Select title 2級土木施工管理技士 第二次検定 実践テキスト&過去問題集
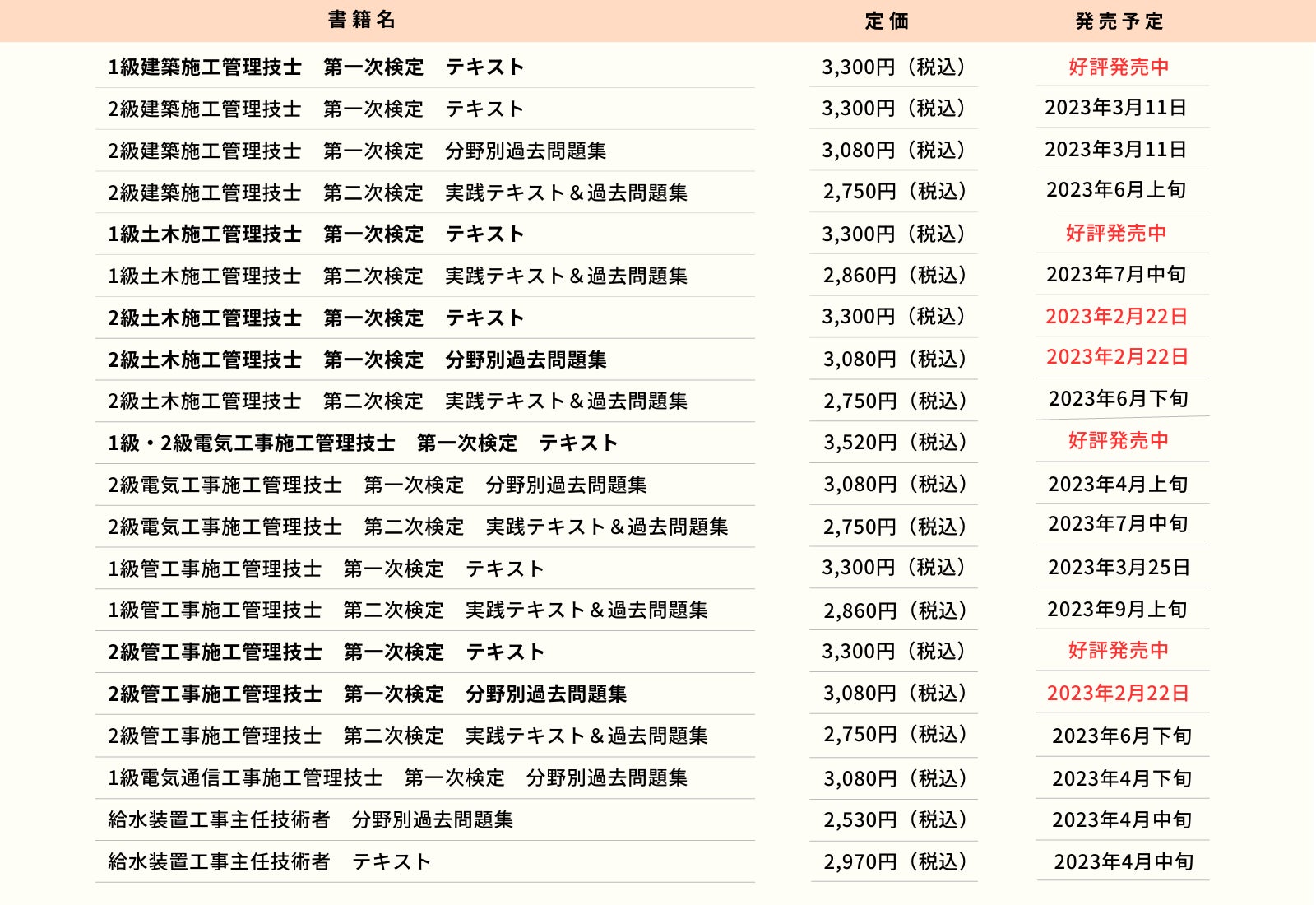Viewport: 1316px width, 905px height. tap(397, 401)
